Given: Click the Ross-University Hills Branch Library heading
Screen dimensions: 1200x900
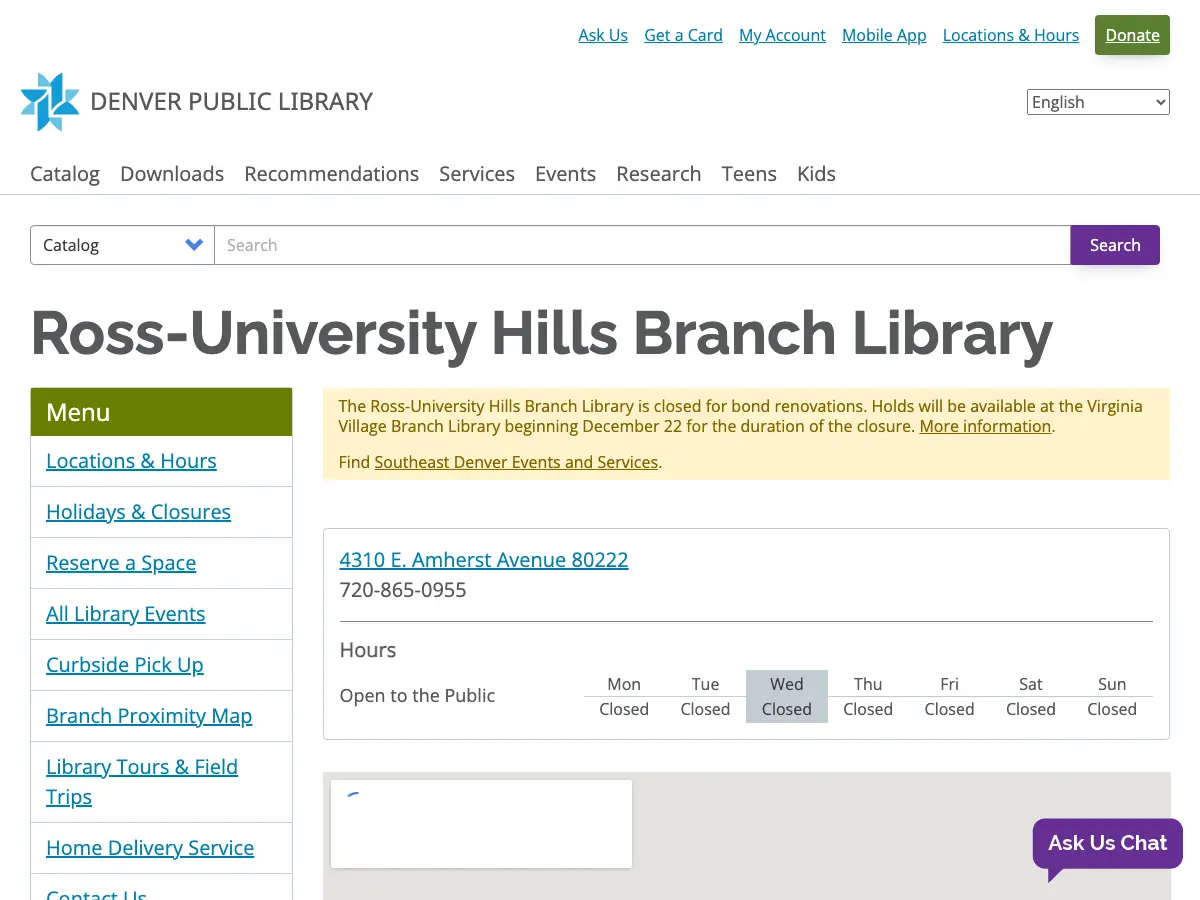Looking at the screenshot, I should tap(542, 333).
